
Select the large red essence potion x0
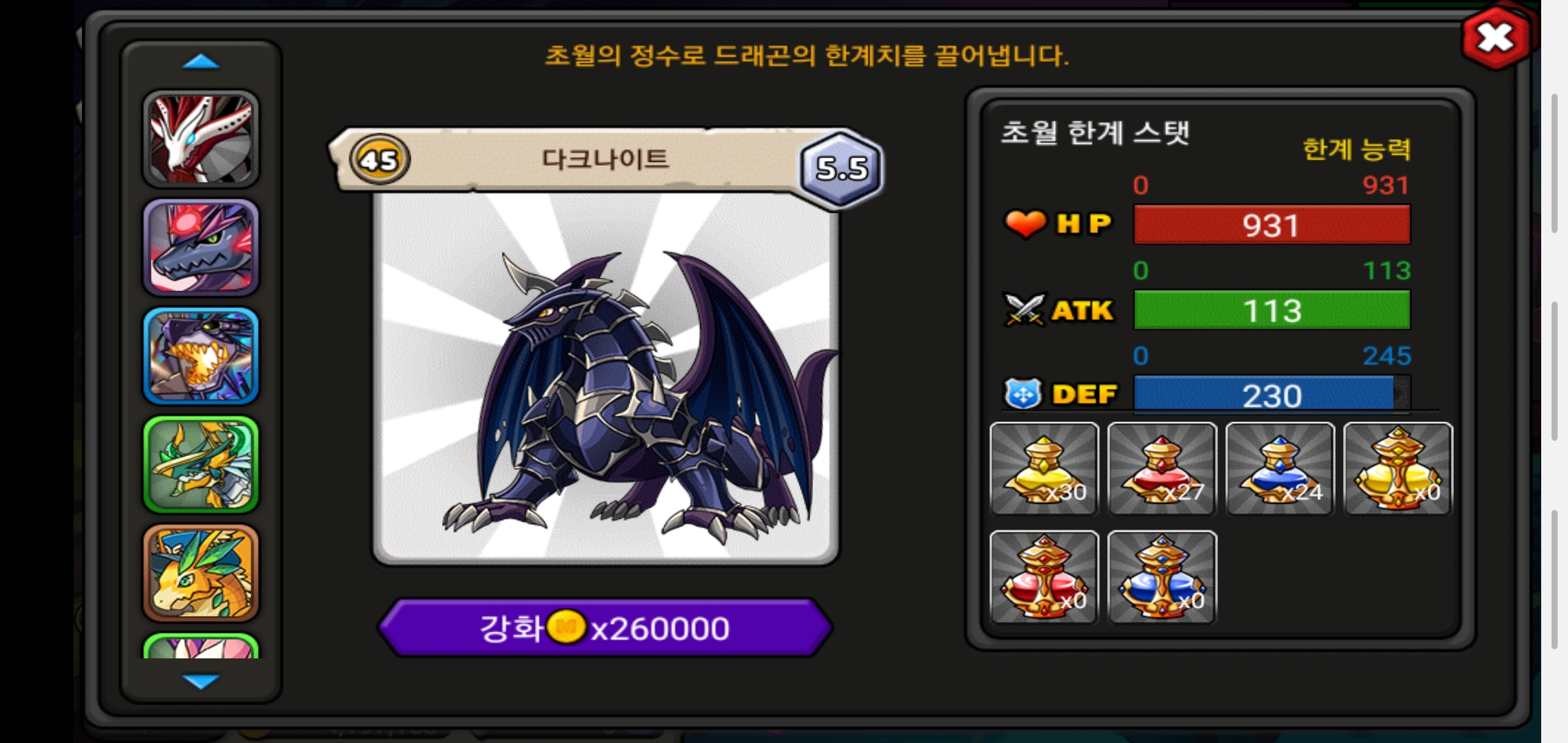(1044, 577)
